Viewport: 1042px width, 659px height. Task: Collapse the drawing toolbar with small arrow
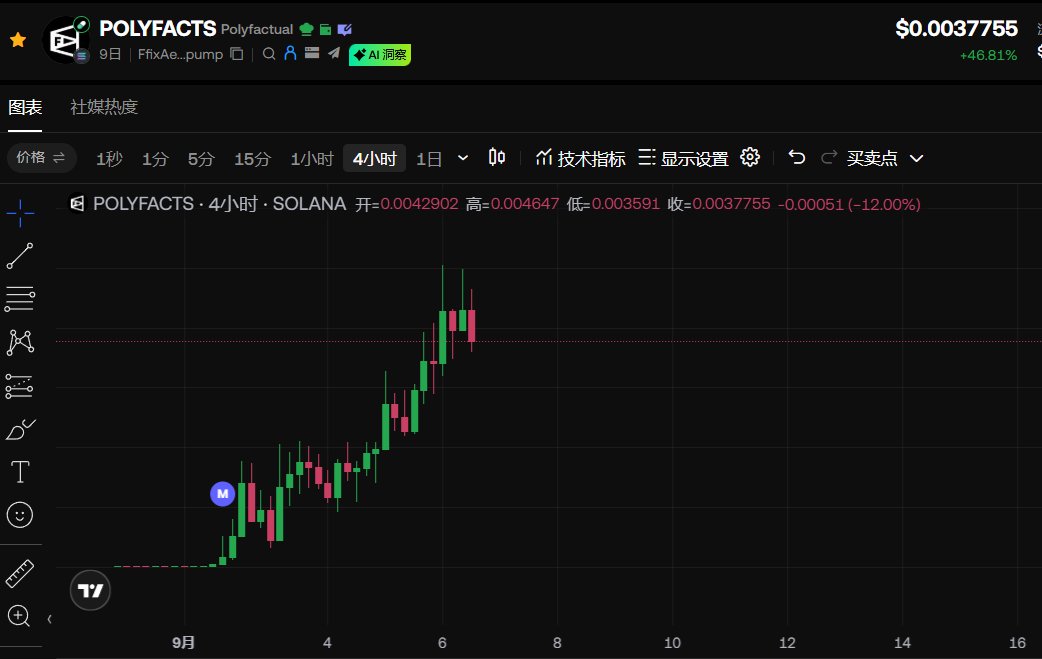[49, 619]
